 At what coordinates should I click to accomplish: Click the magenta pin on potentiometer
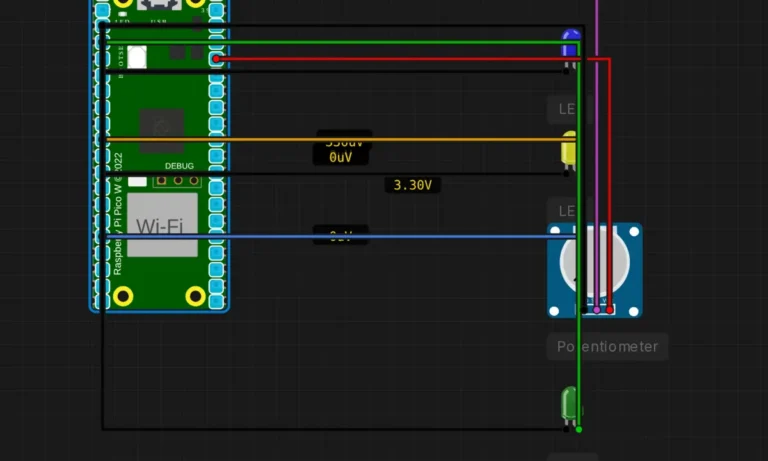597,310
